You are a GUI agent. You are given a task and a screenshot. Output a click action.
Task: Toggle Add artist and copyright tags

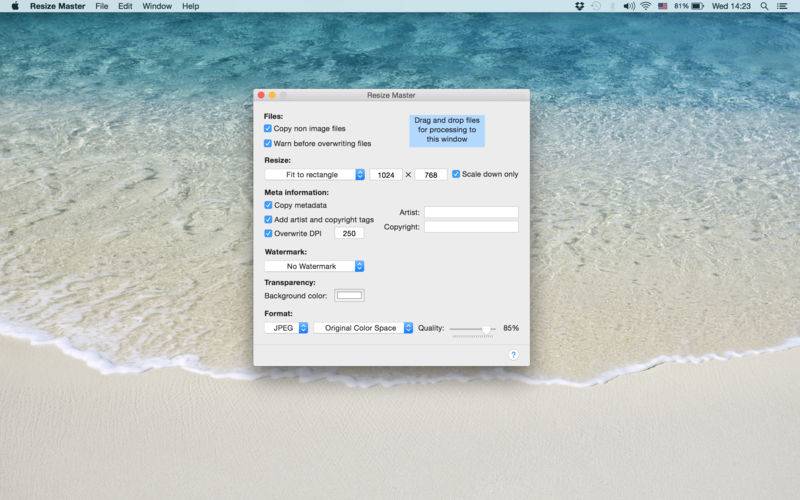268,219
